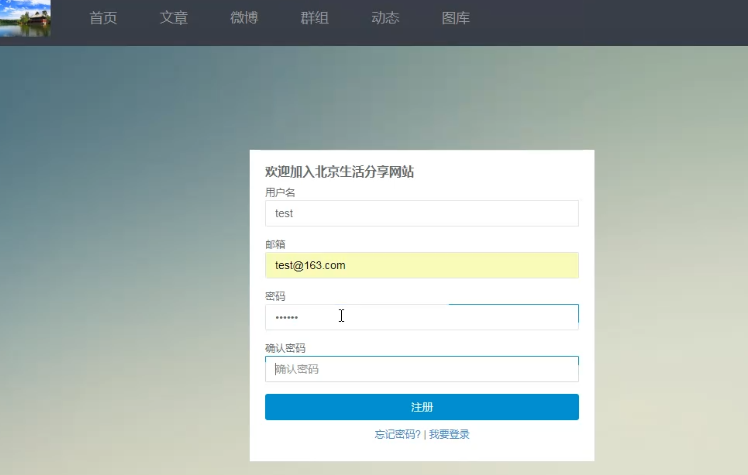The image size is (748, 475).
Task: Select 群组 in the top navigation
Action: click(315, 18)
